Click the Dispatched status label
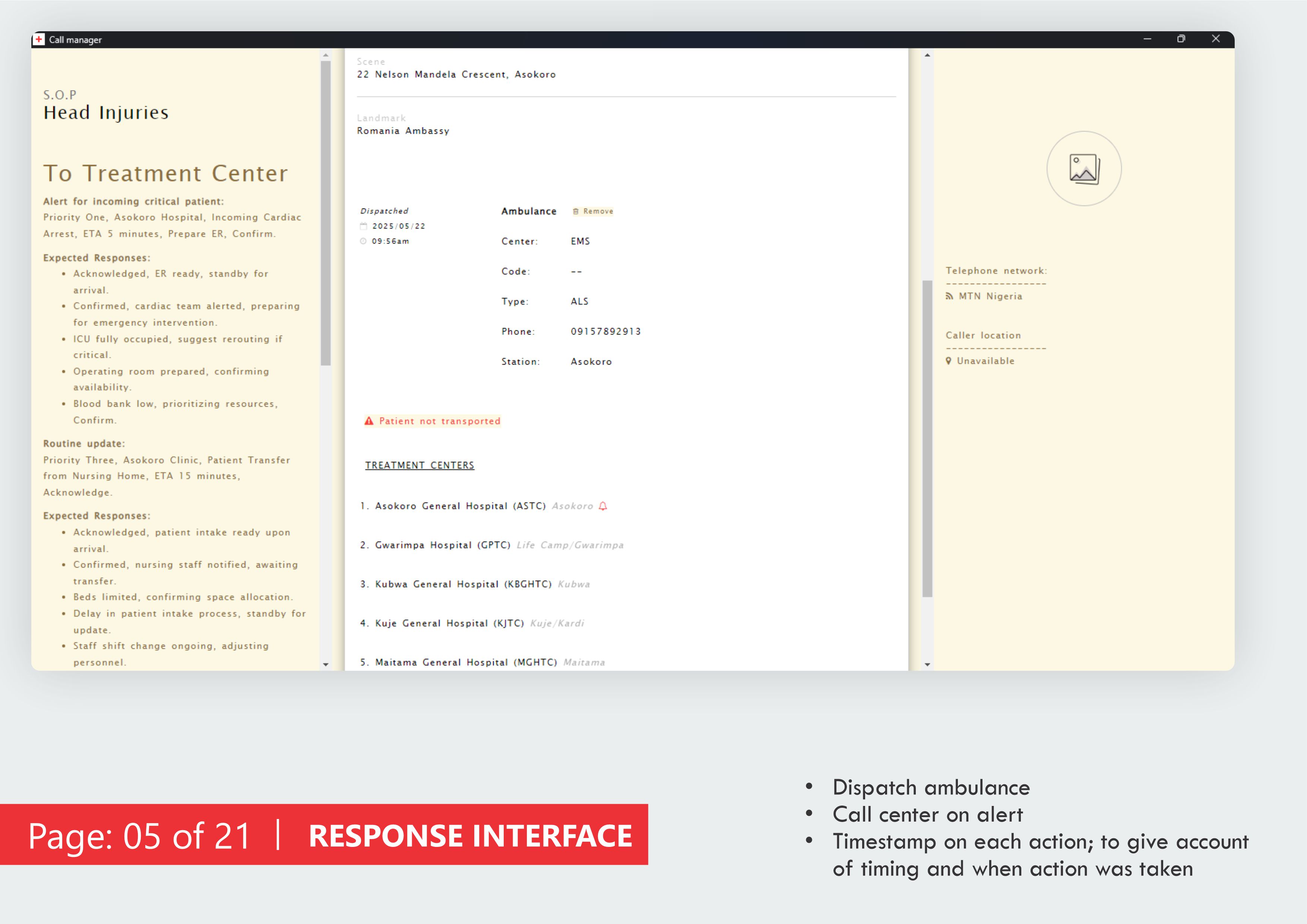Viewport: 1307px width, 924px height. tap(384, 211)
